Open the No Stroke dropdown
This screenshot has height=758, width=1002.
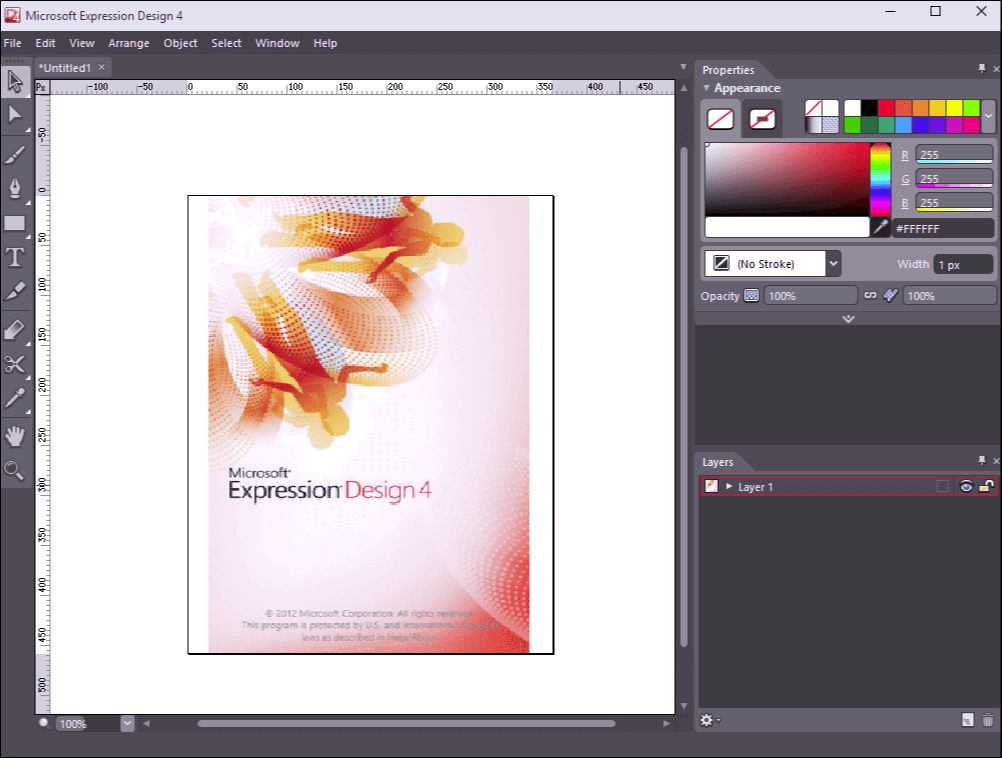[x=833, y=263]
